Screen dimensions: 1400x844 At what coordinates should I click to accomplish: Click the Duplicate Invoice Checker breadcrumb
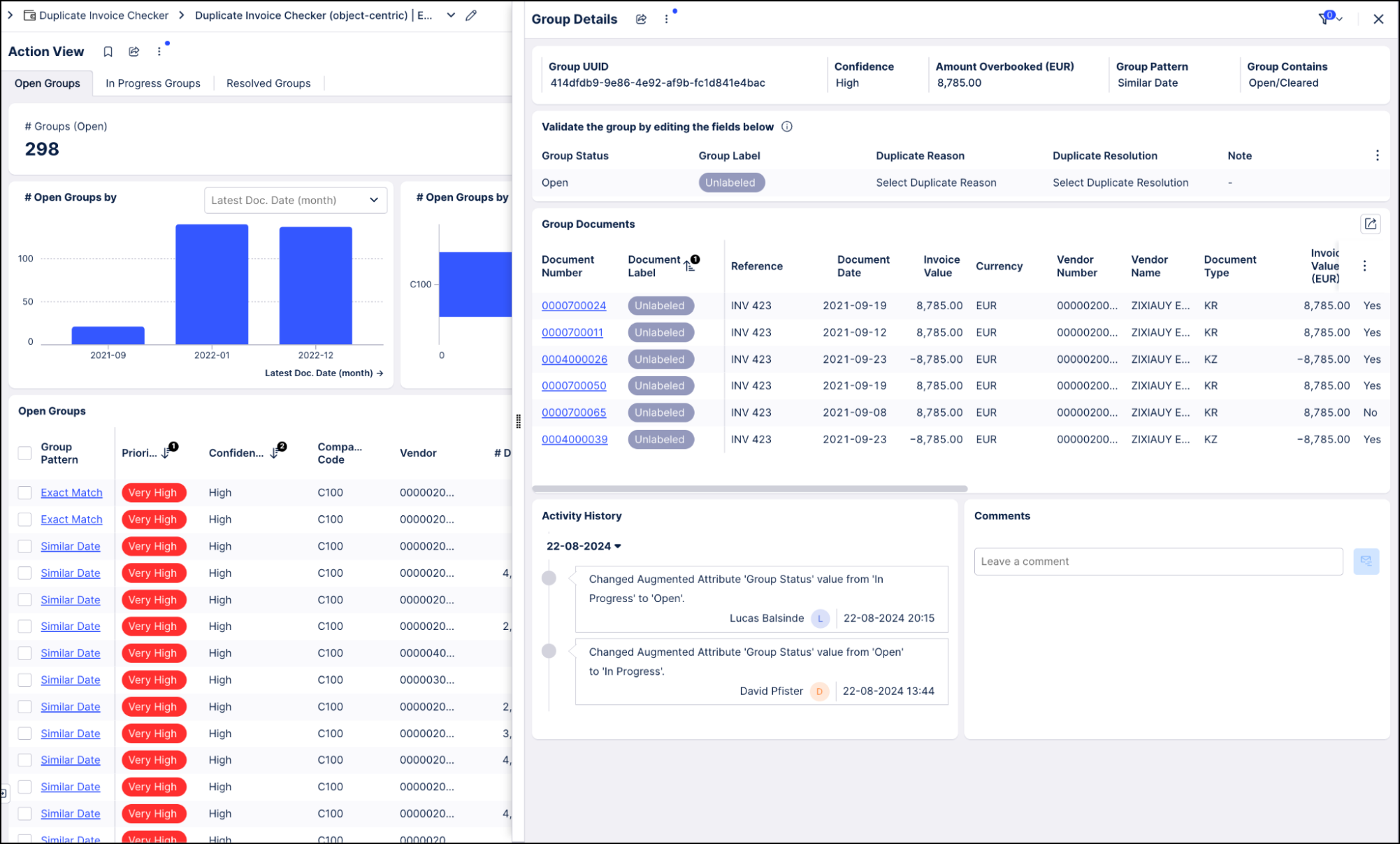click(103, 15)
